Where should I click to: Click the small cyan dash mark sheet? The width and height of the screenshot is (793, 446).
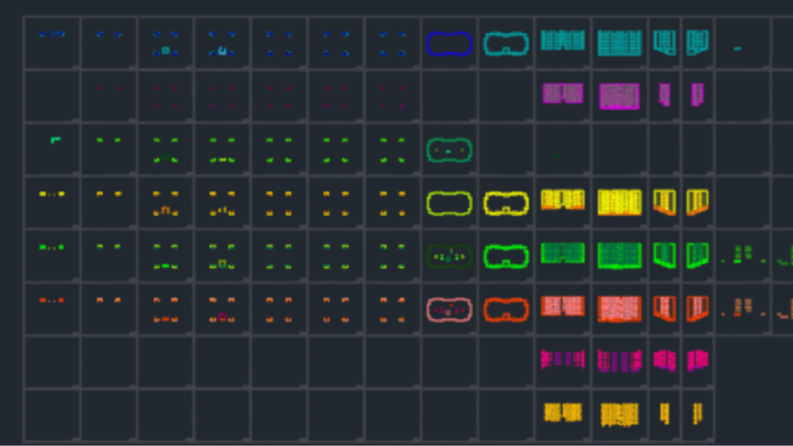737,49
